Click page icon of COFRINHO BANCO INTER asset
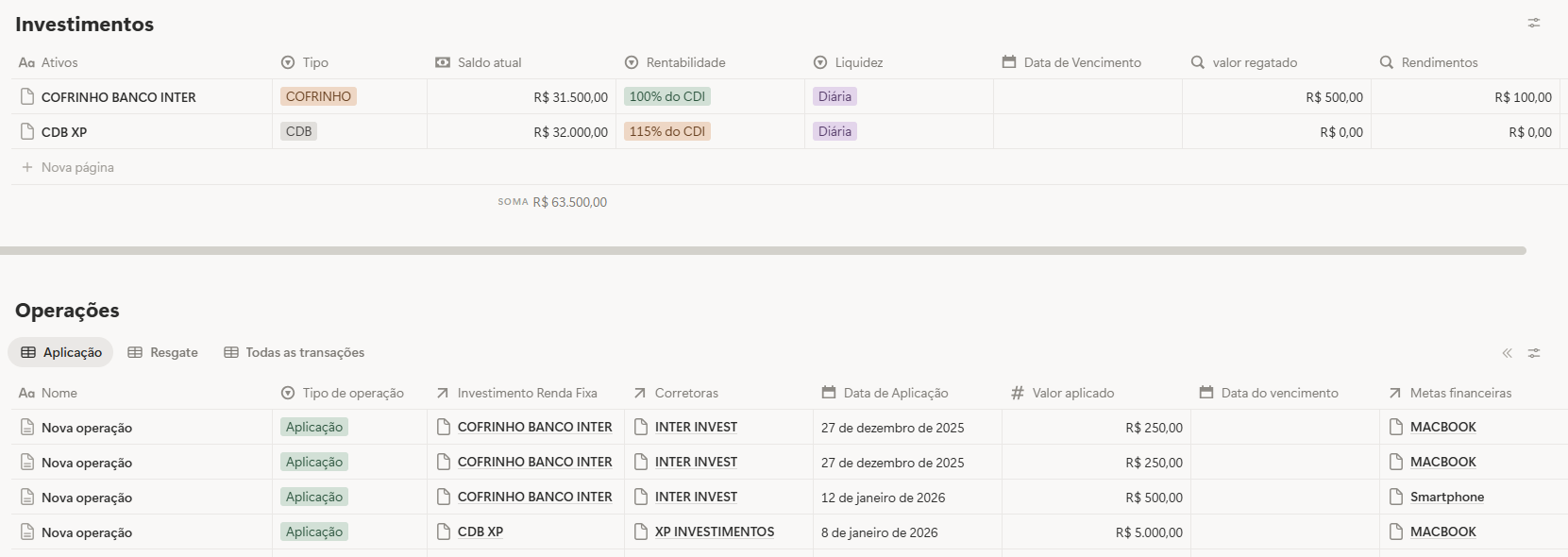Image resolution: width=1568 pixels, height=557 pixels. click(x=27, y=97)
